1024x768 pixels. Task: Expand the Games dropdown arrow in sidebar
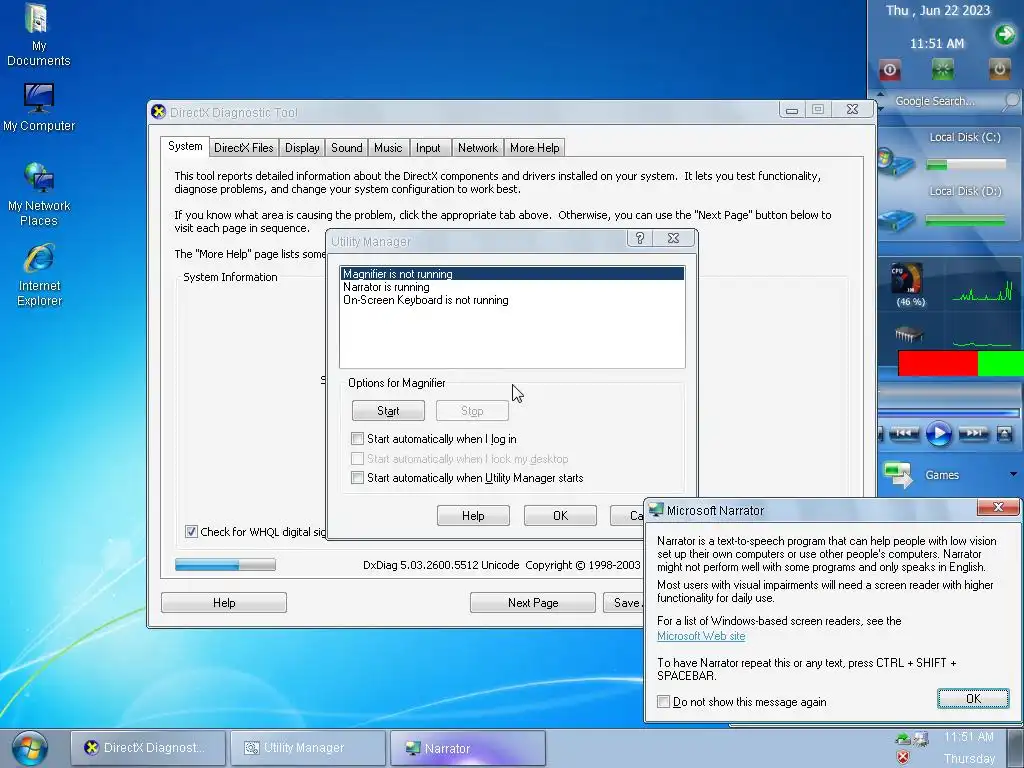point(1014,474)
